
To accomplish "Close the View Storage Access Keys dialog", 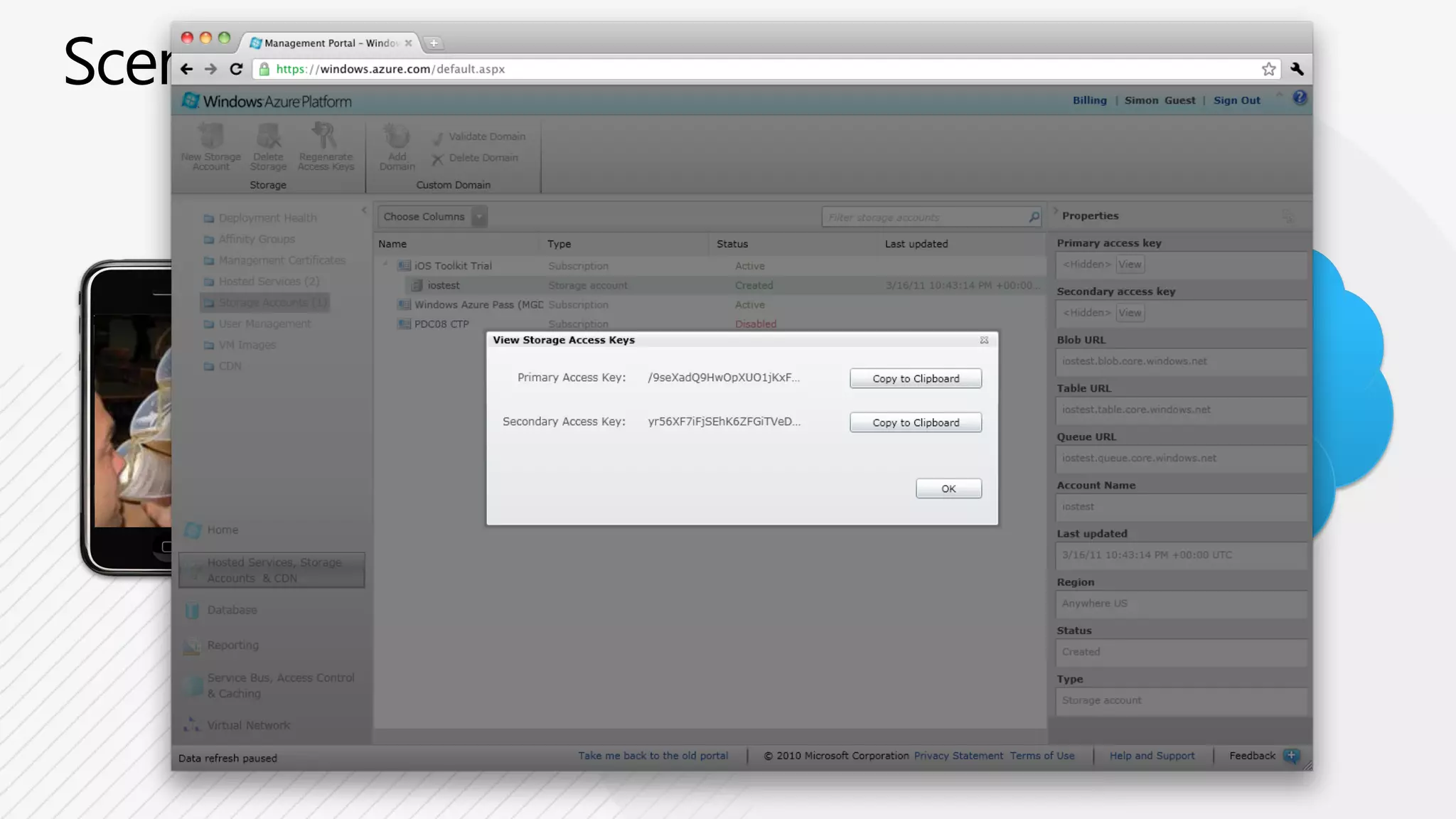I will [984, 340].
